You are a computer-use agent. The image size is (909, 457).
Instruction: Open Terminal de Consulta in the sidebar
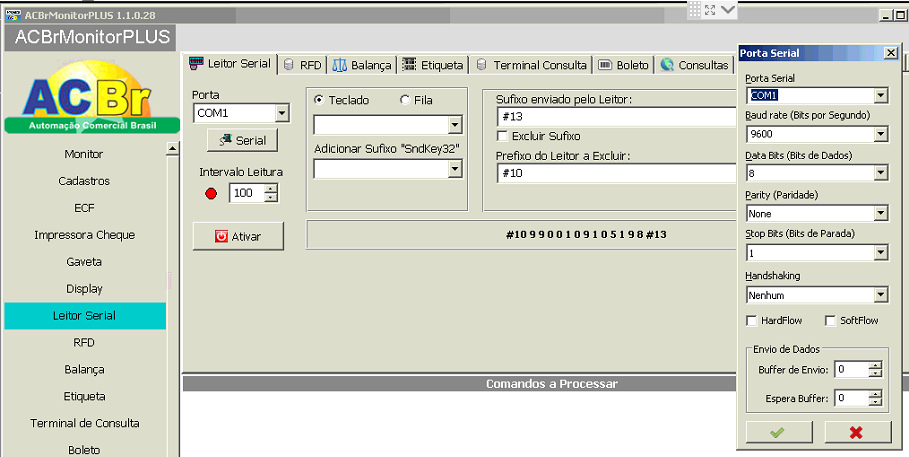[84, 423]
